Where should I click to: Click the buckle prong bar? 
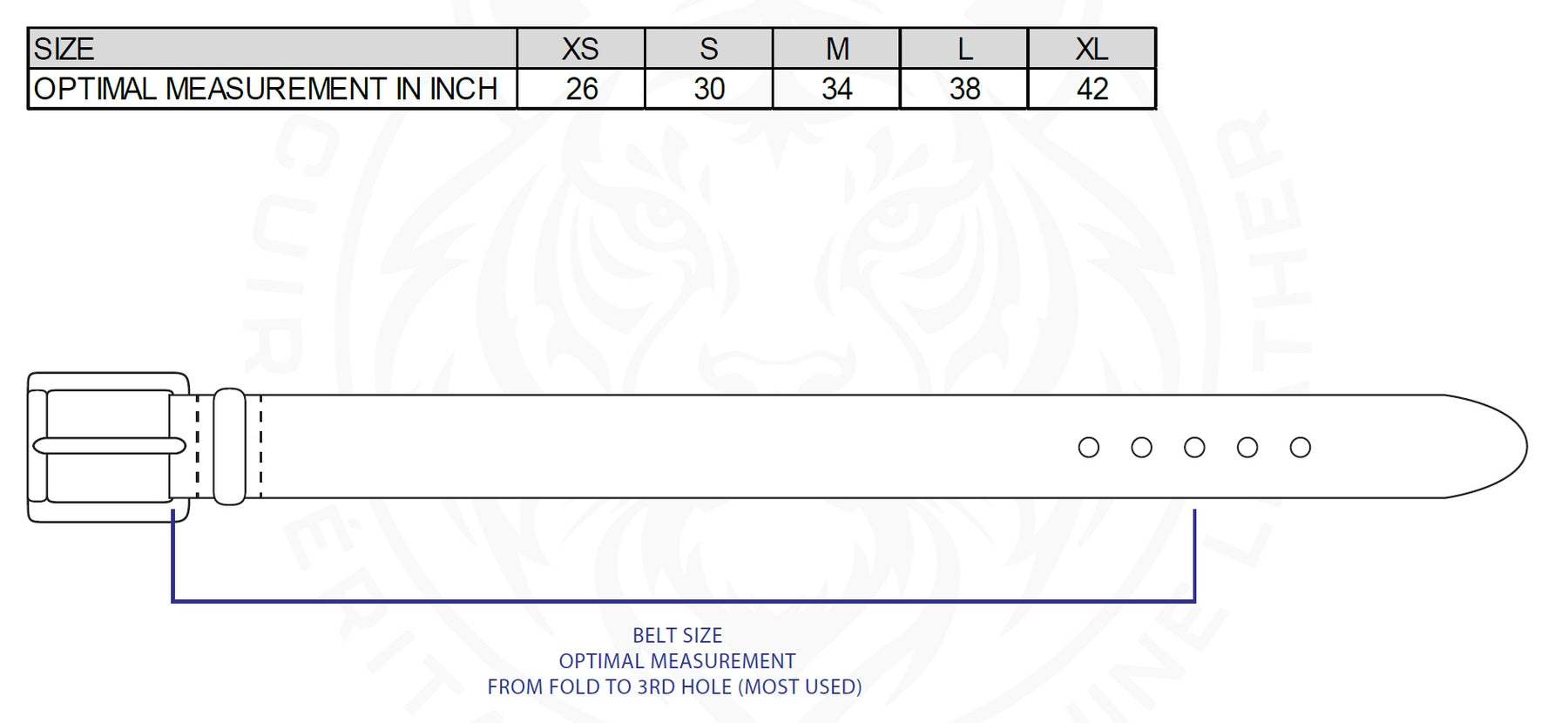click(109, 446)
